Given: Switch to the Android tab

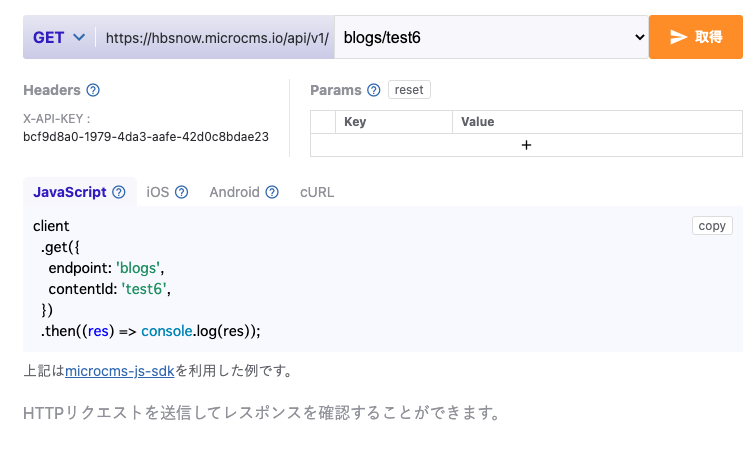Looking at the screenshot, I should [x=234, y=192].
